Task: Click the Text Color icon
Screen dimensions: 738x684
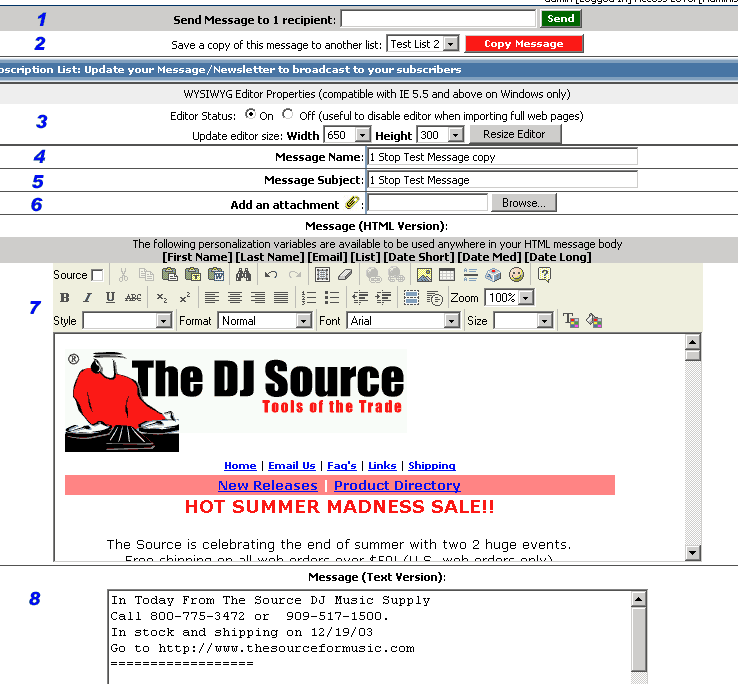Action: (571, 321)
